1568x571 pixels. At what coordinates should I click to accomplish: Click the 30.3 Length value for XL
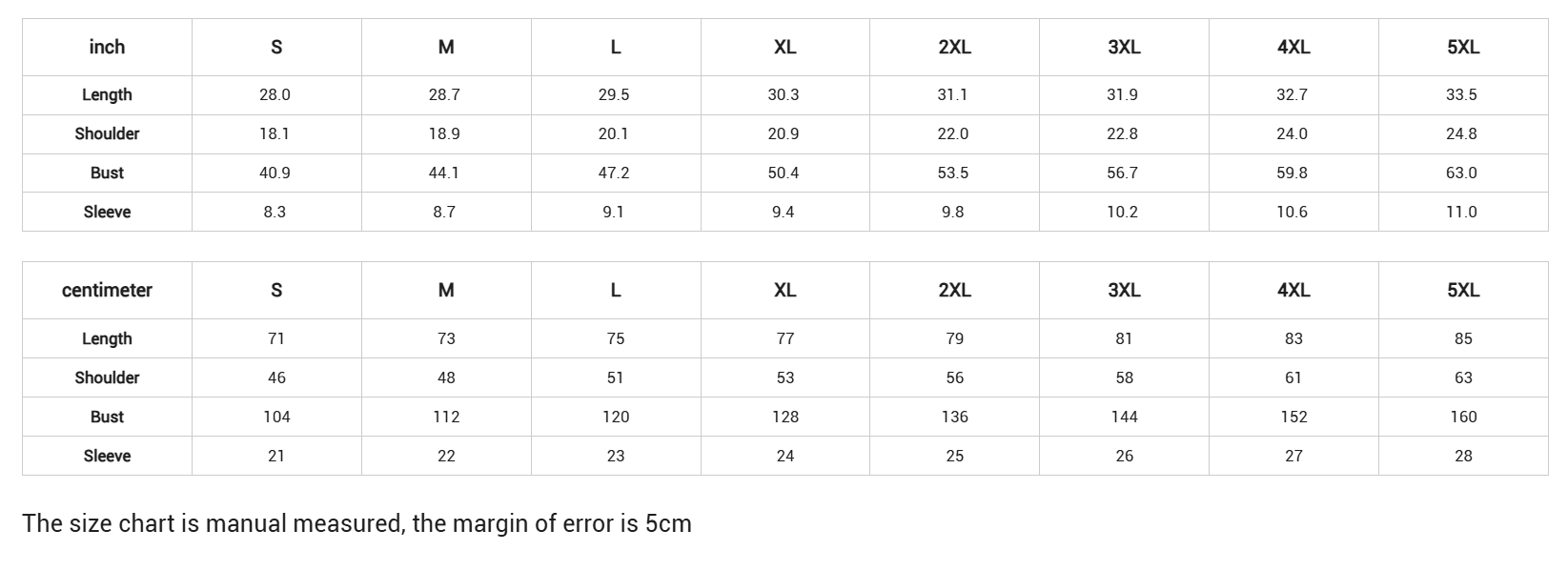[x=784, y=95]
